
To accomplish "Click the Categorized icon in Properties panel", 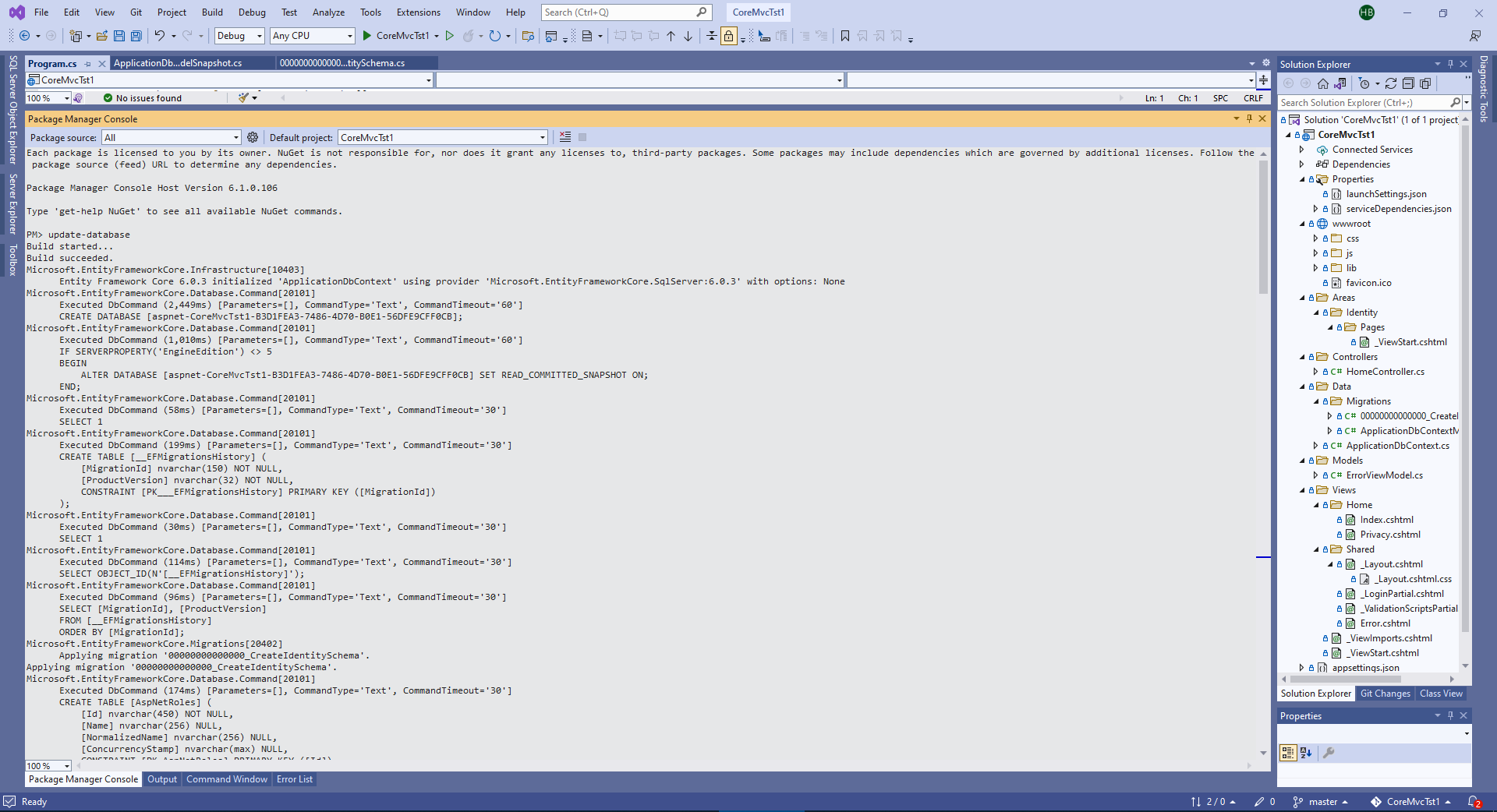I will click(x=1288, y=753).
